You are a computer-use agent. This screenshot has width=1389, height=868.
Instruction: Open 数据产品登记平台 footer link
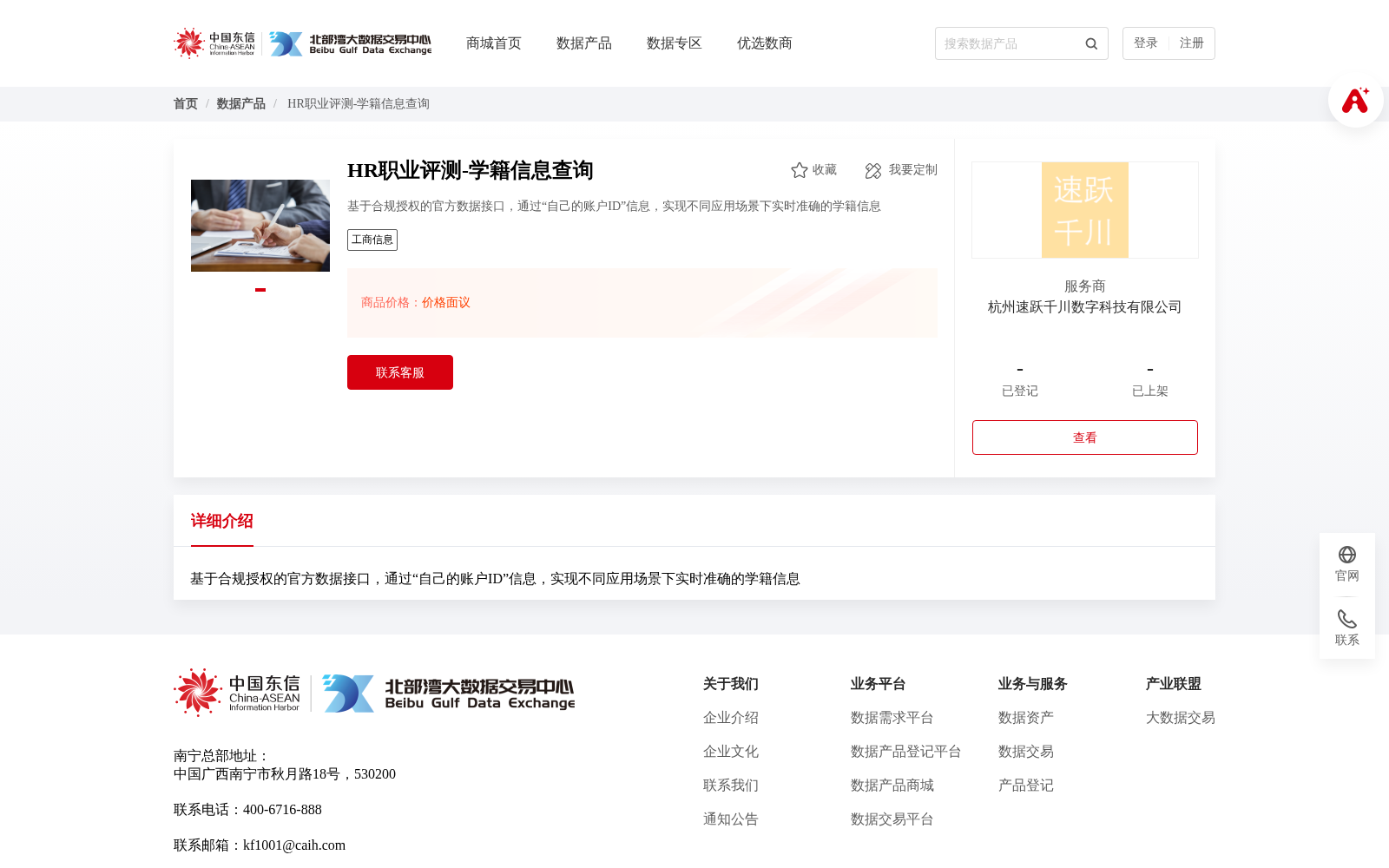coord(906,752)
